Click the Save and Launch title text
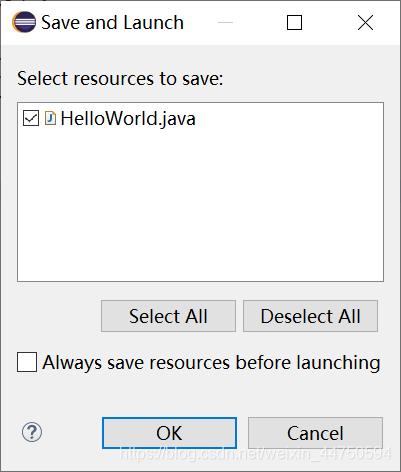The height and width of the screenshot is (472, 401). click(112, 23)
